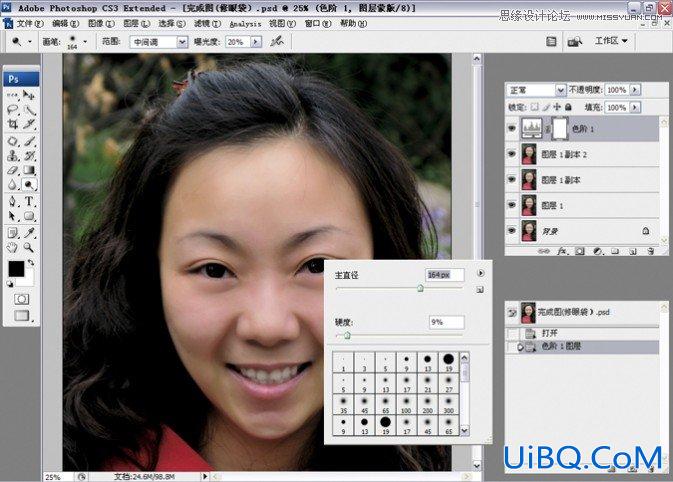Open the 图像 menu
Screen dimensions: 673x482
click(101, 24)
